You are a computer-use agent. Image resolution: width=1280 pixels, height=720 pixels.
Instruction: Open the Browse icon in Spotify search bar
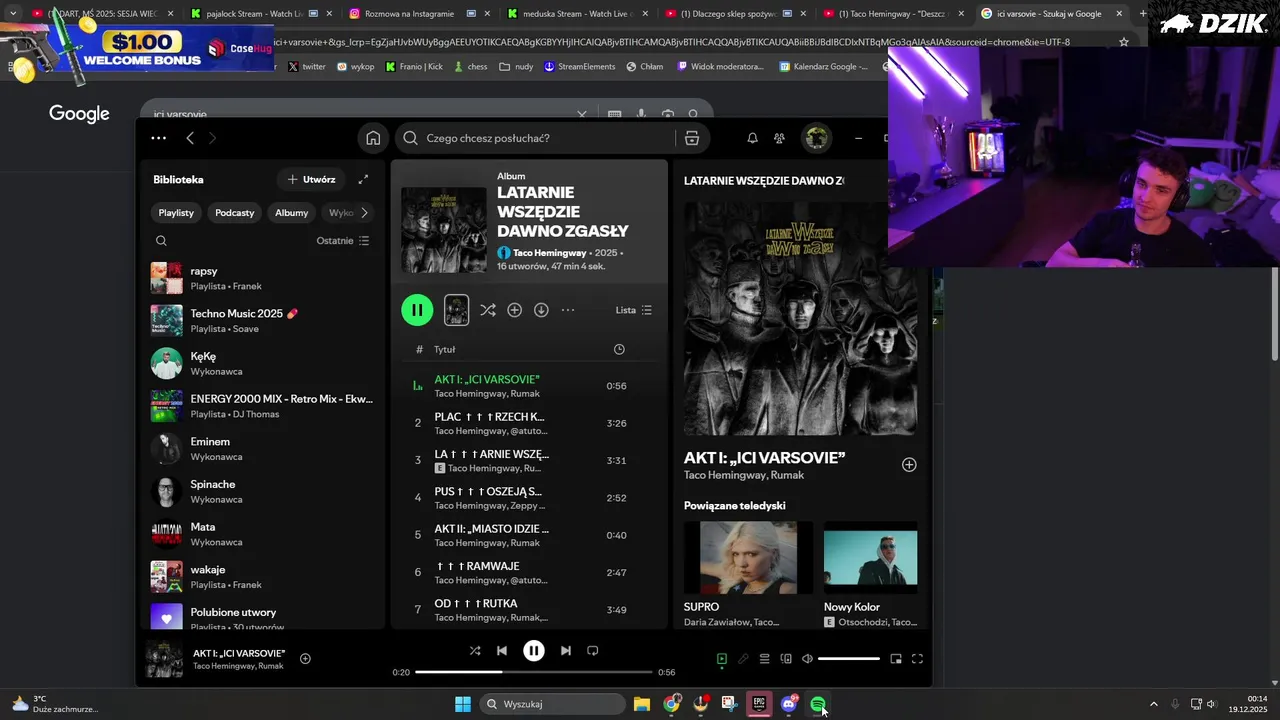[x=691, y=138]
